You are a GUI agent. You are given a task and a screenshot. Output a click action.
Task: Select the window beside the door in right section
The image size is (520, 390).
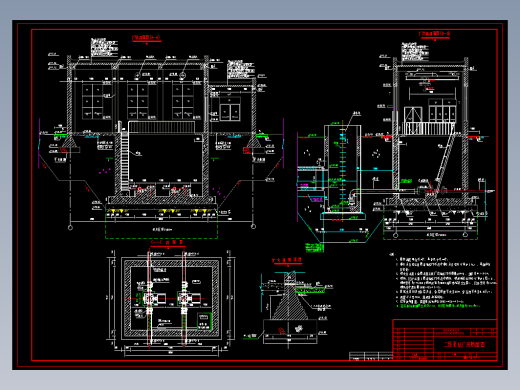(442, 111)
